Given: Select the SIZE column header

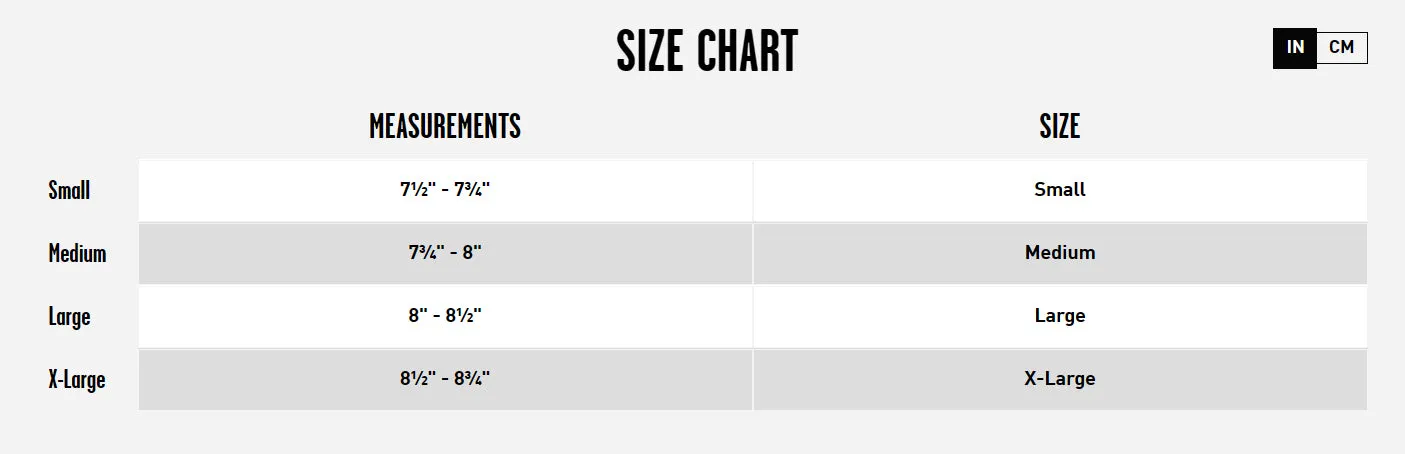Looking at the screenshot, I should [x=1060, y=127].
